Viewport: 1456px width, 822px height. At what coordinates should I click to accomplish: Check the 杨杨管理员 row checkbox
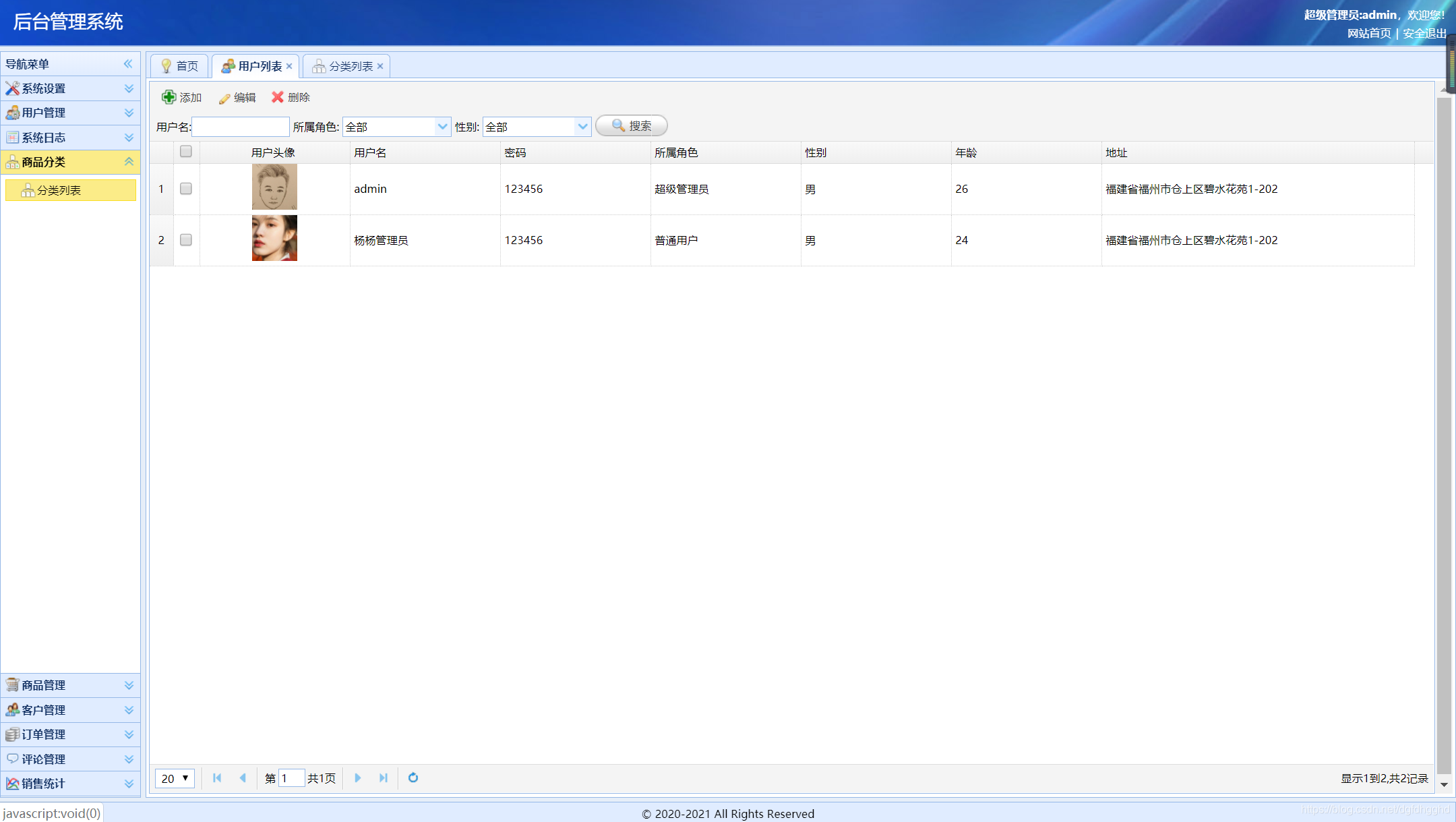point(186,240)
